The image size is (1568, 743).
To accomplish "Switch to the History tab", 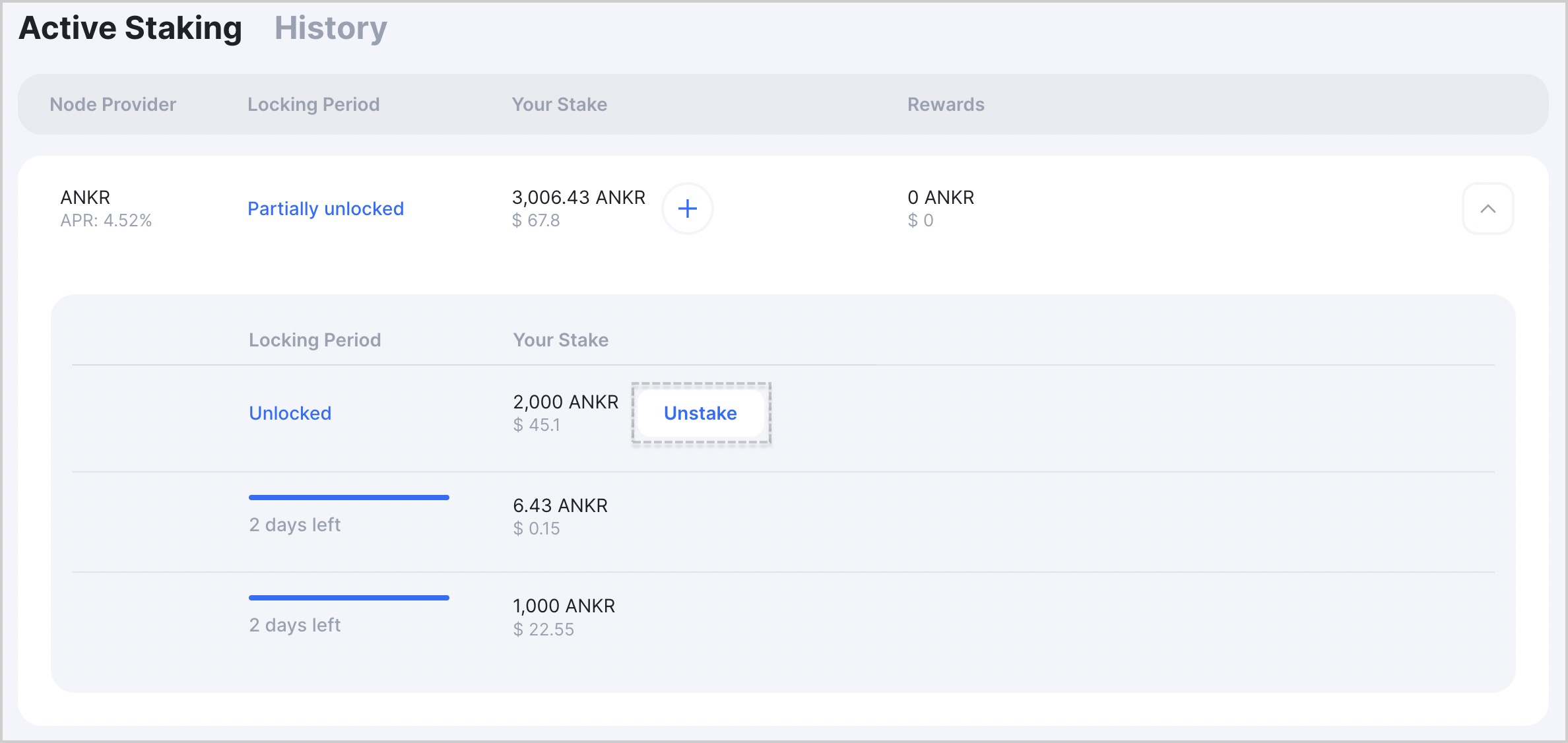I will (x=331, y=28).
